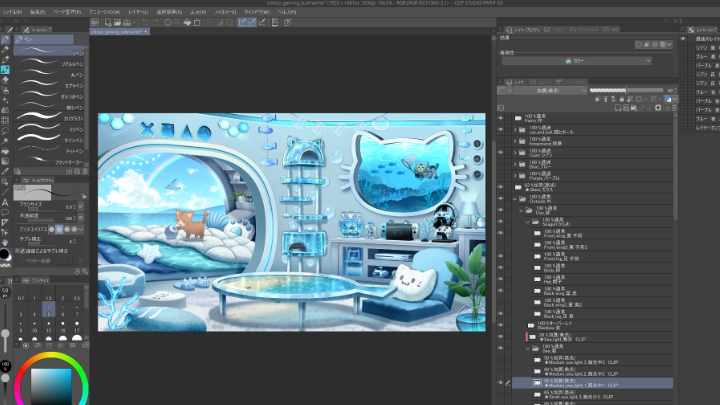Viewport: 720px width, 405px height.
Task: Expand the Cyan folder
Action: (515, 152)
